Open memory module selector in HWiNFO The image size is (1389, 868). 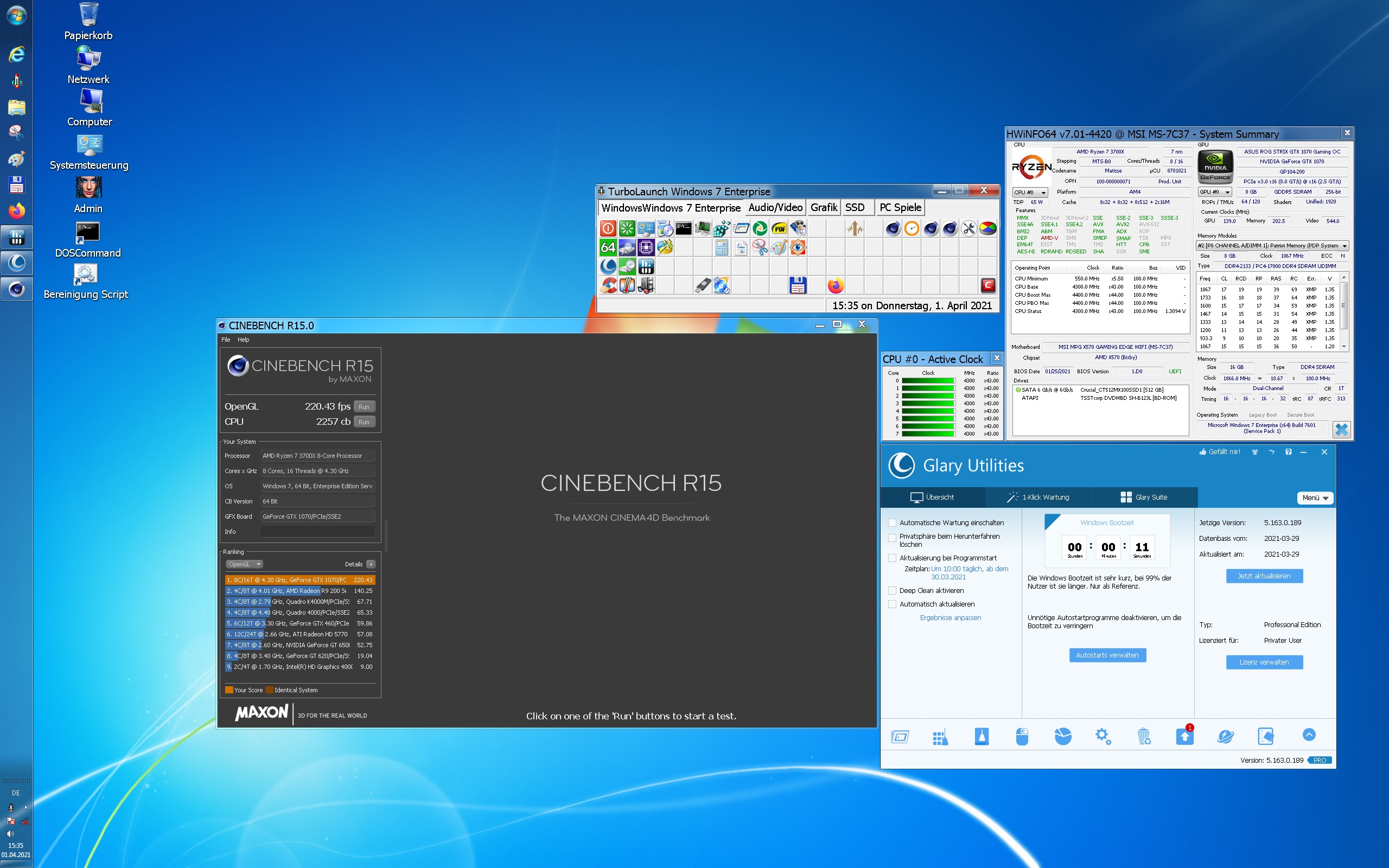[1272, 246]
